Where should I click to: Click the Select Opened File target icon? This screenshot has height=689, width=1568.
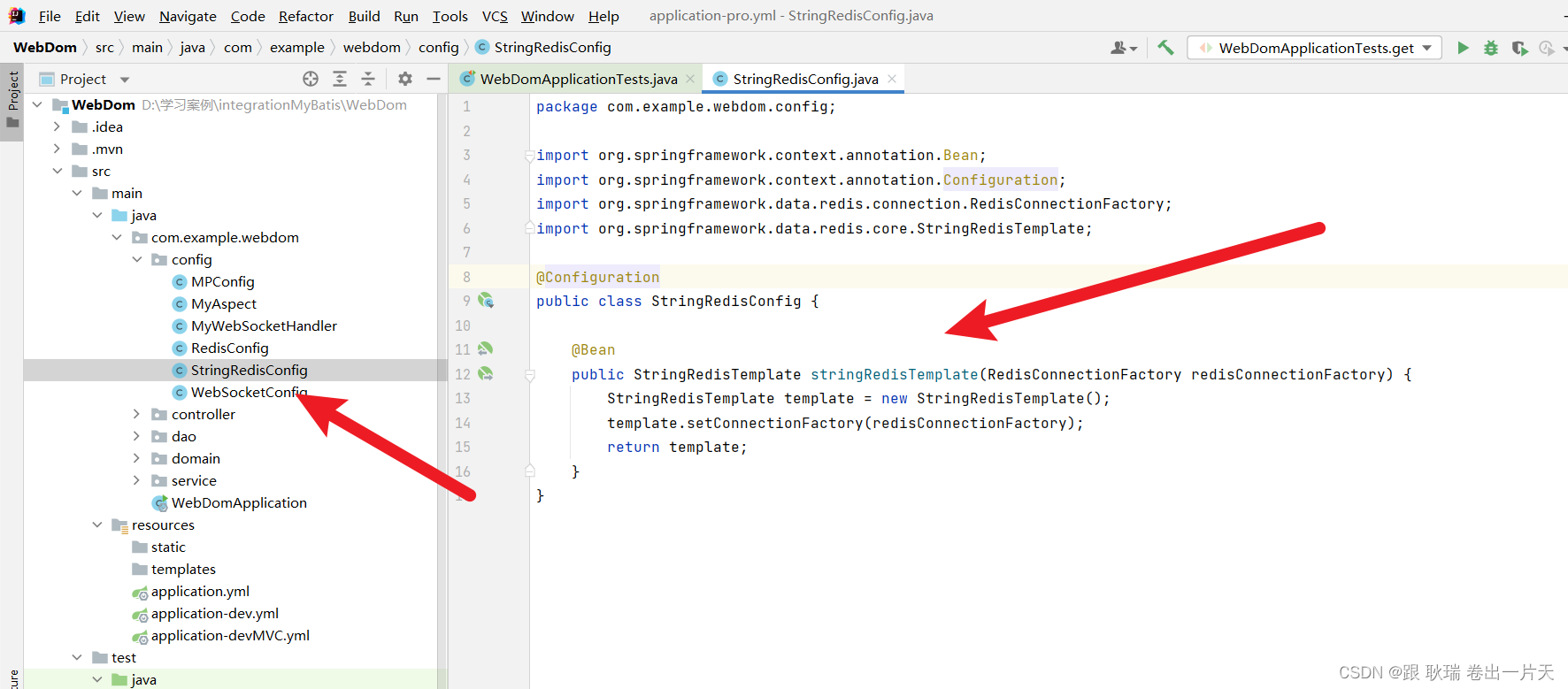pyautogui.click(x=311, y=79)
